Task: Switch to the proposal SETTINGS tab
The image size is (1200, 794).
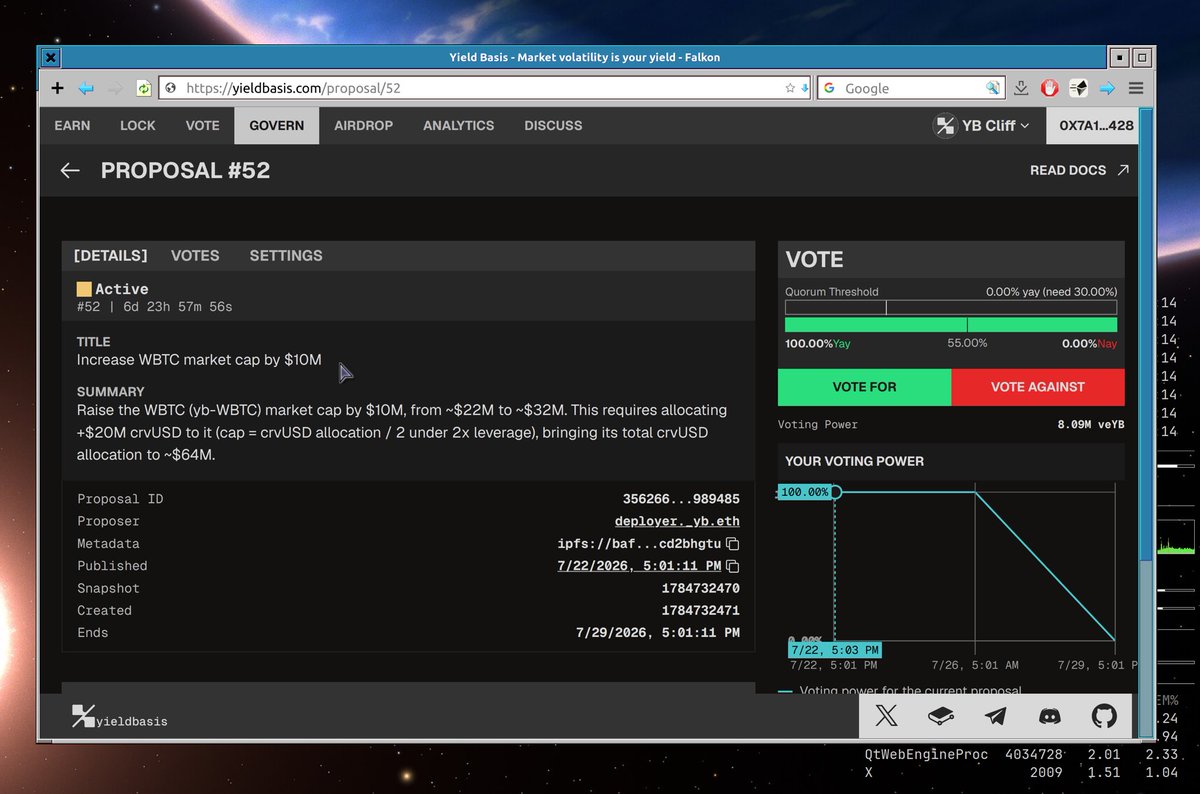Action: pos(286,256)
